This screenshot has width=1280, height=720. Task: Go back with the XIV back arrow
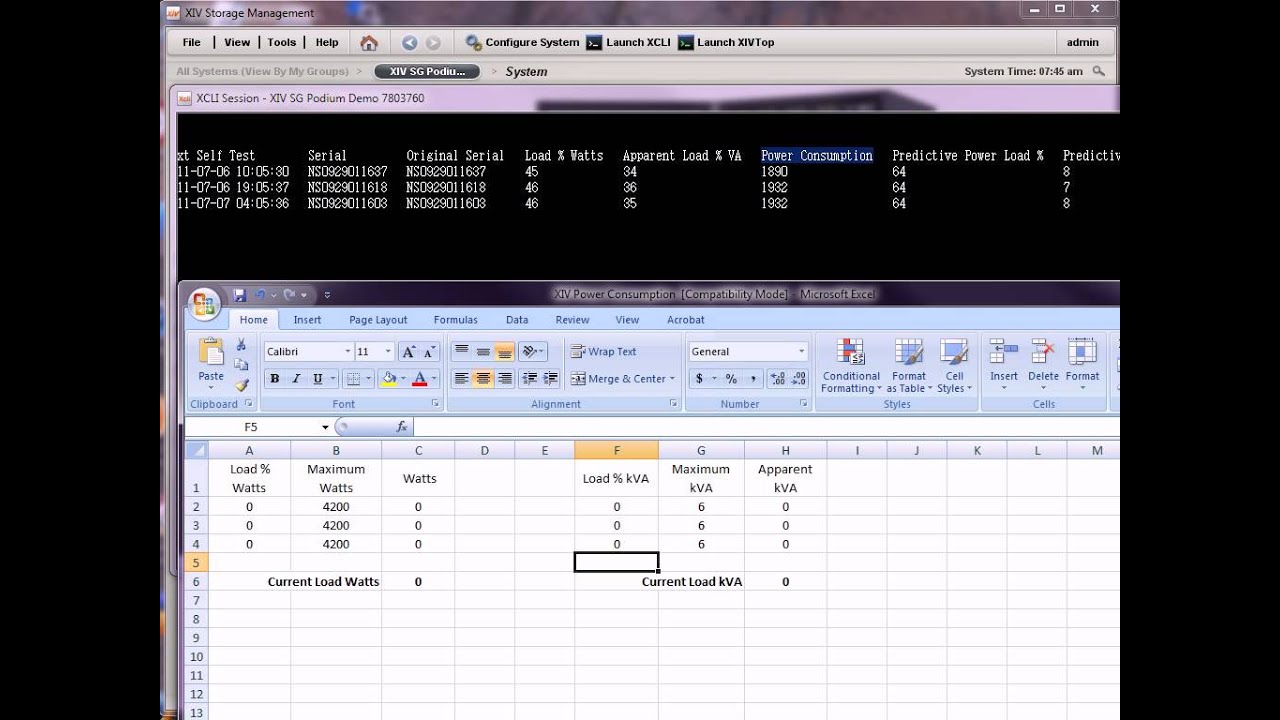pos(409,43)
